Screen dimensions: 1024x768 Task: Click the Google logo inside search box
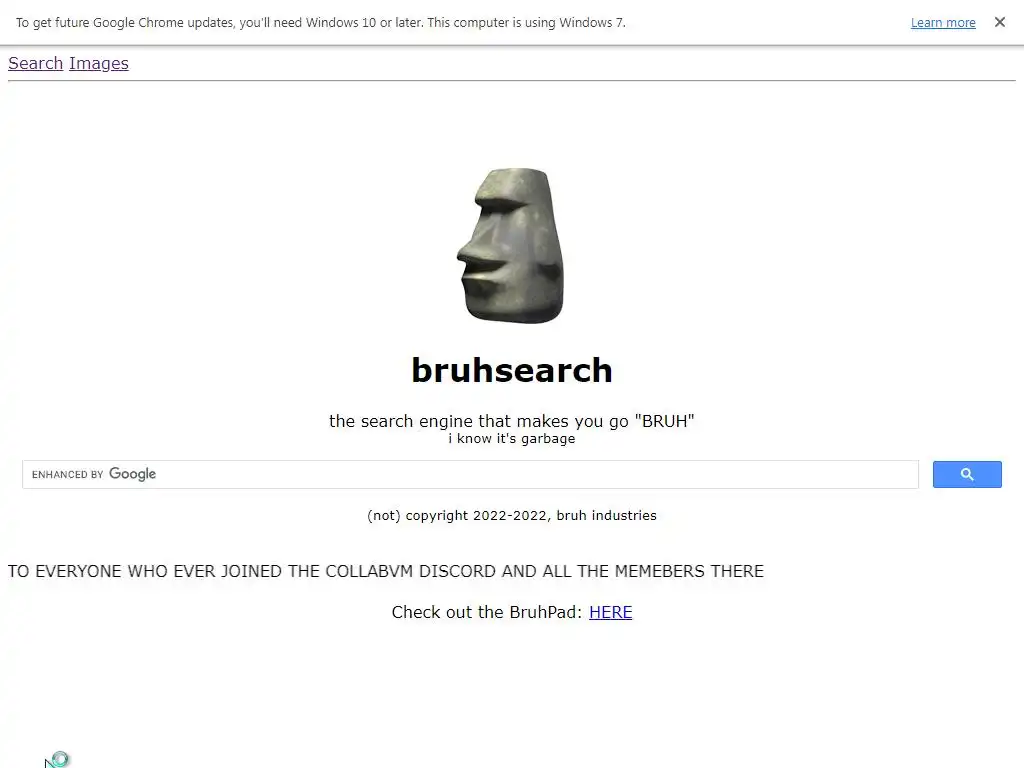coord(132,474)
